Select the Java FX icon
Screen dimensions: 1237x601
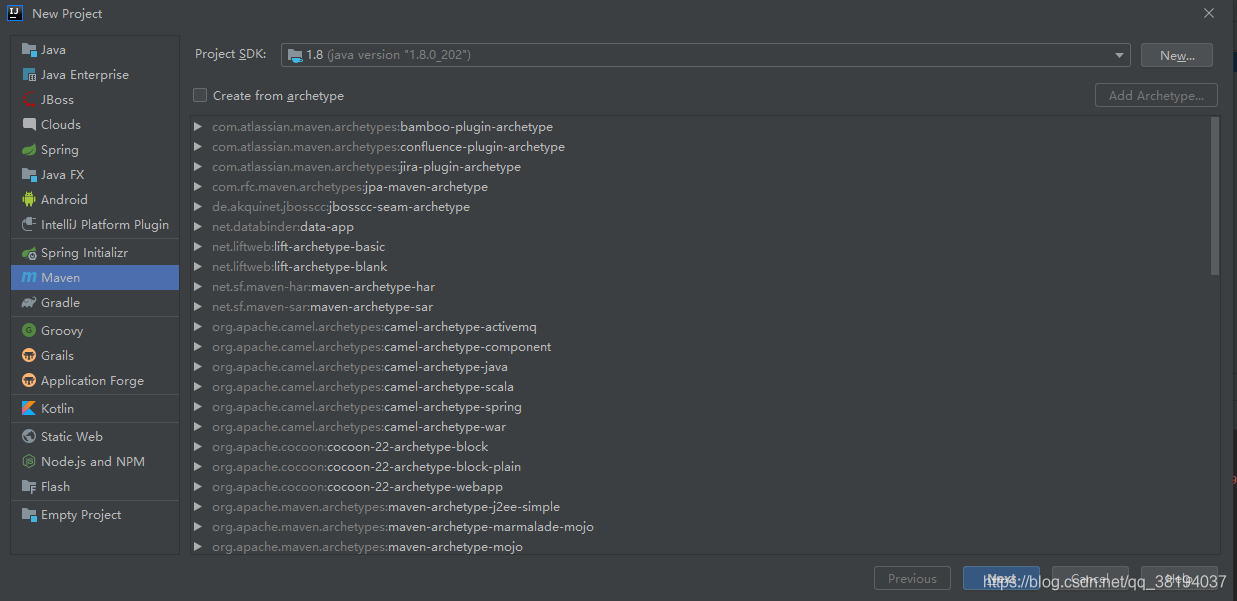tap(30, 175)
